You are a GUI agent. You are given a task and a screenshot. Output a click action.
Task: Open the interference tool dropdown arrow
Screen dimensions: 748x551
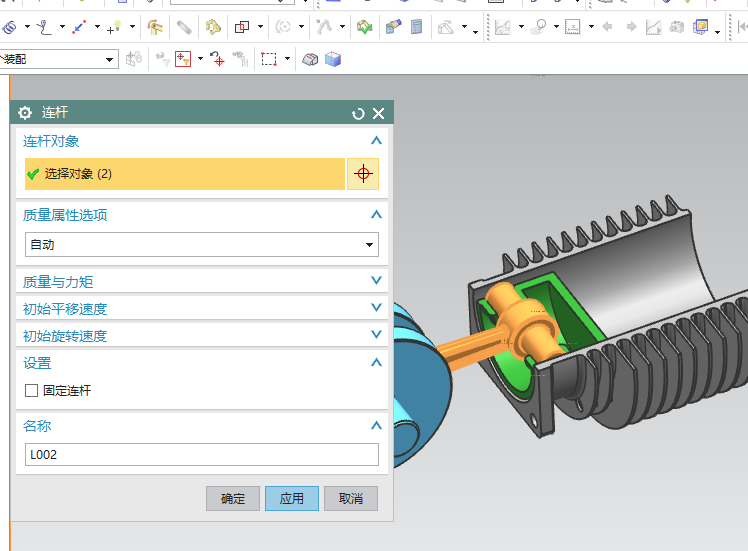260,27
